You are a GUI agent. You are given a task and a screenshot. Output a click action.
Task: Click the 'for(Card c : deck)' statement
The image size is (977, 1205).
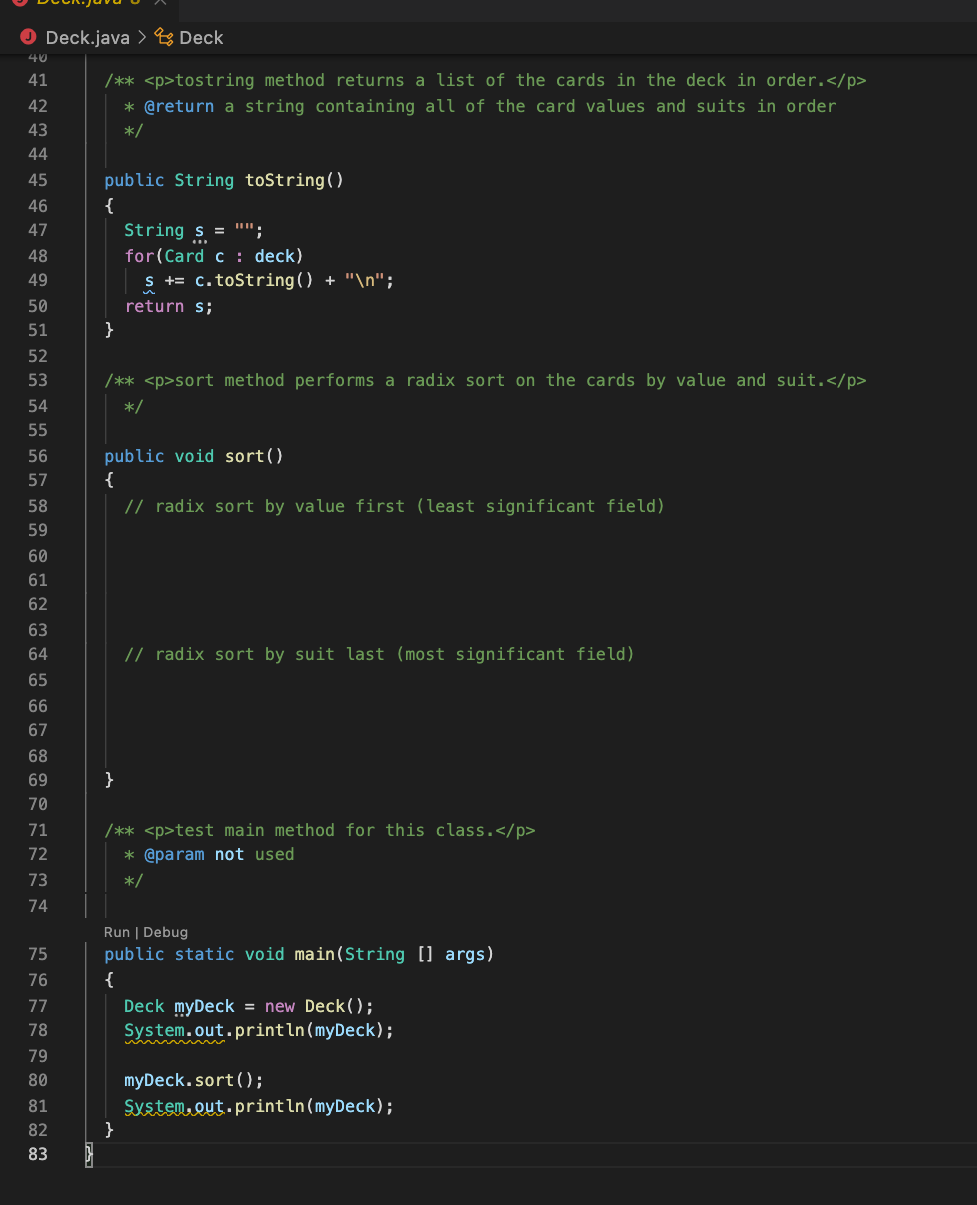click(x=214, y=256)
